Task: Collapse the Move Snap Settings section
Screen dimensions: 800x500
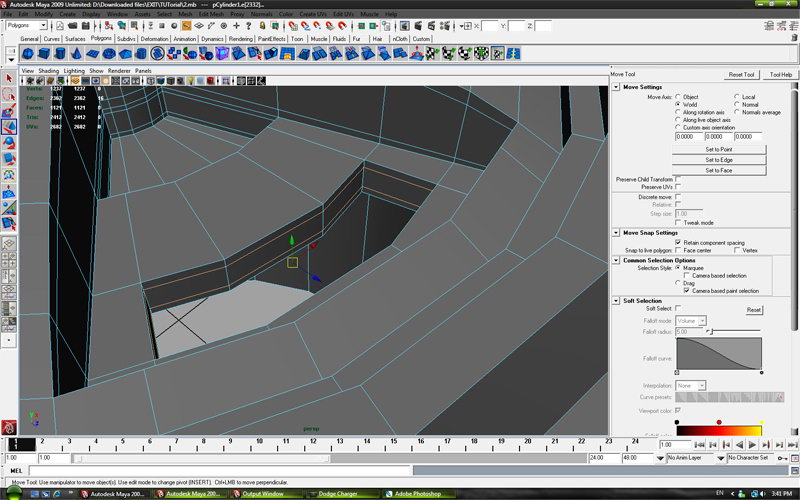Action: click(616, 233)
